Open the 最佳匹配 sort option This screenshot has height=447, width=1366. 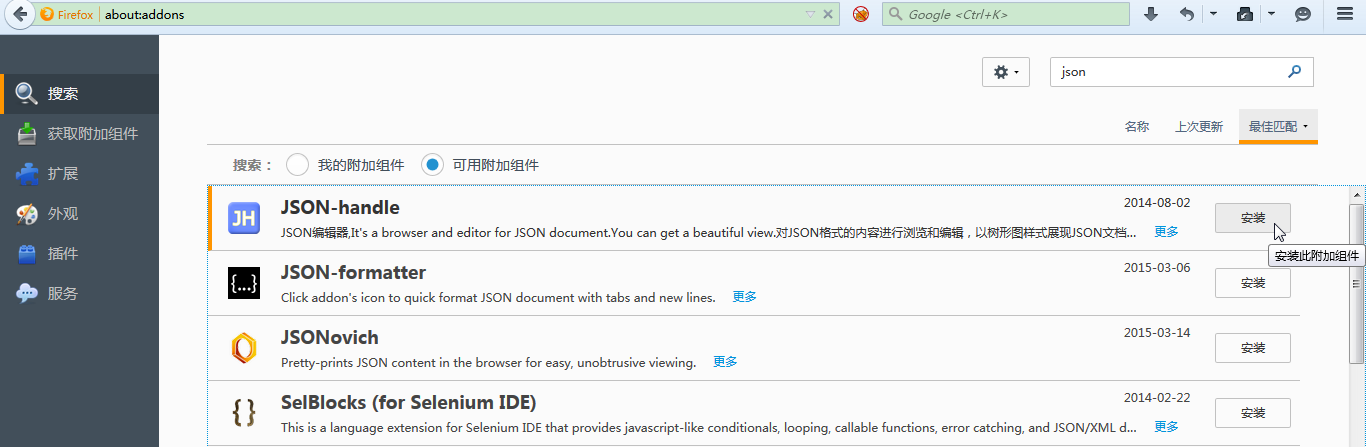[x=1278, y=126]
